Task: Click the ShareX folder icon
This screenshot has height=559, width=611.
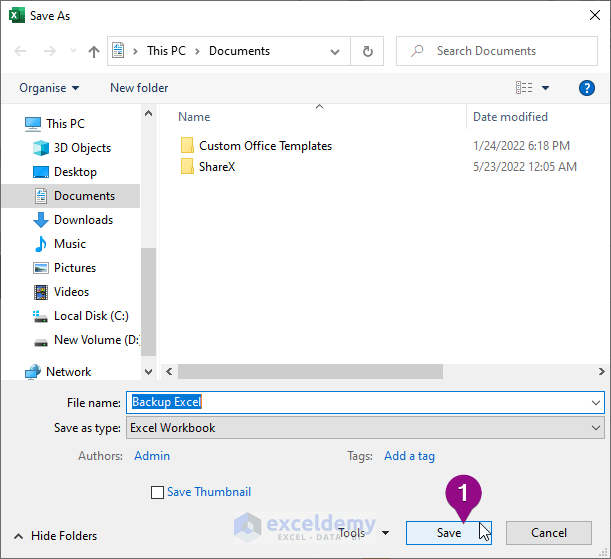Action: pyautogui.click(x=187, y=166)
